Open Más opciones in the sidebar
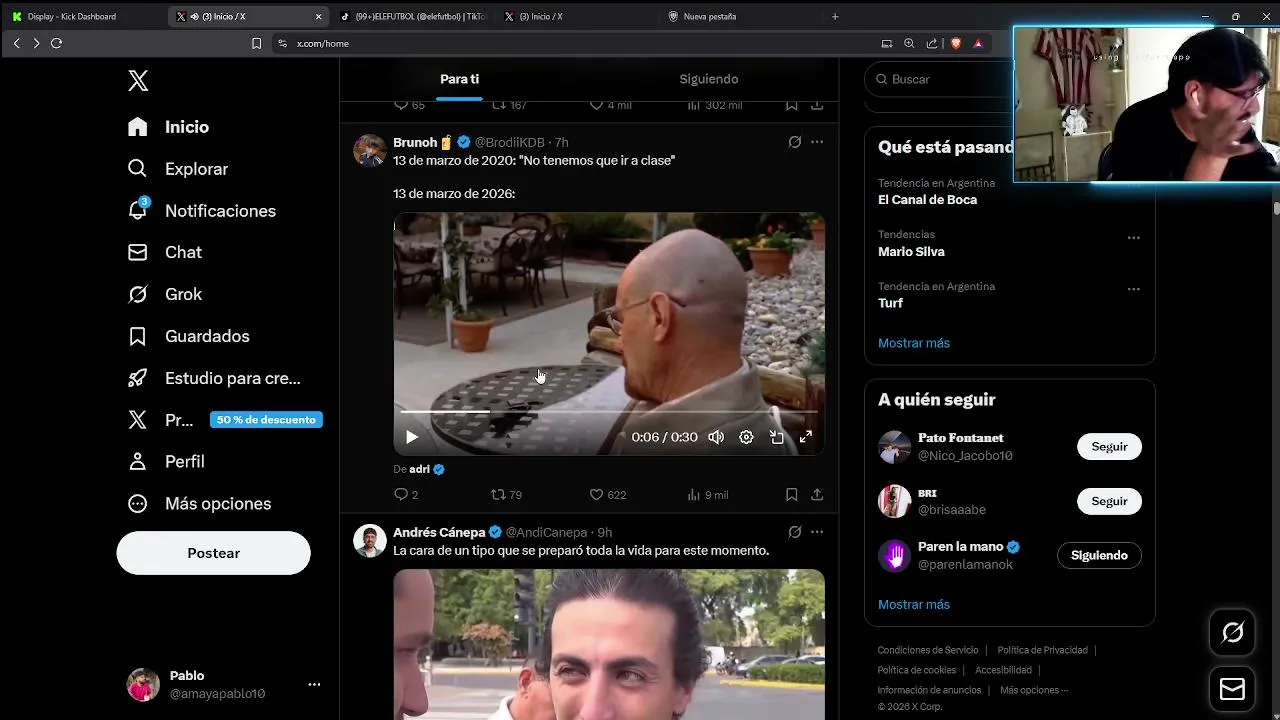 click(199, 503)
